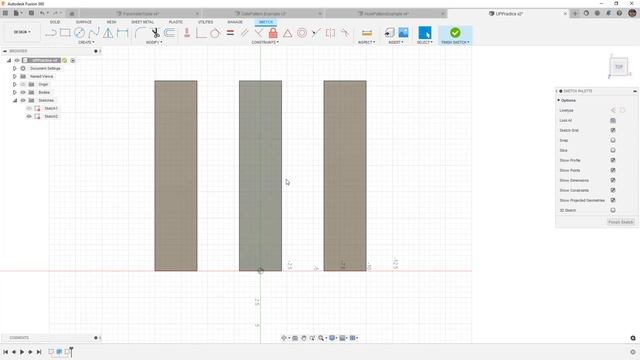This screenshot has width=640, height=360.
Task: Switch to the Solid tab
Action: 55,22
